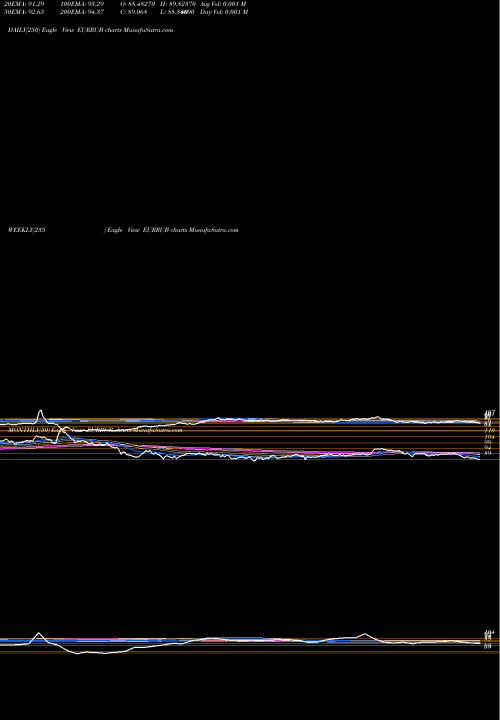Click the high price H: 89.82370
Viewport: 500px width, 720px height.
[178, 4]
